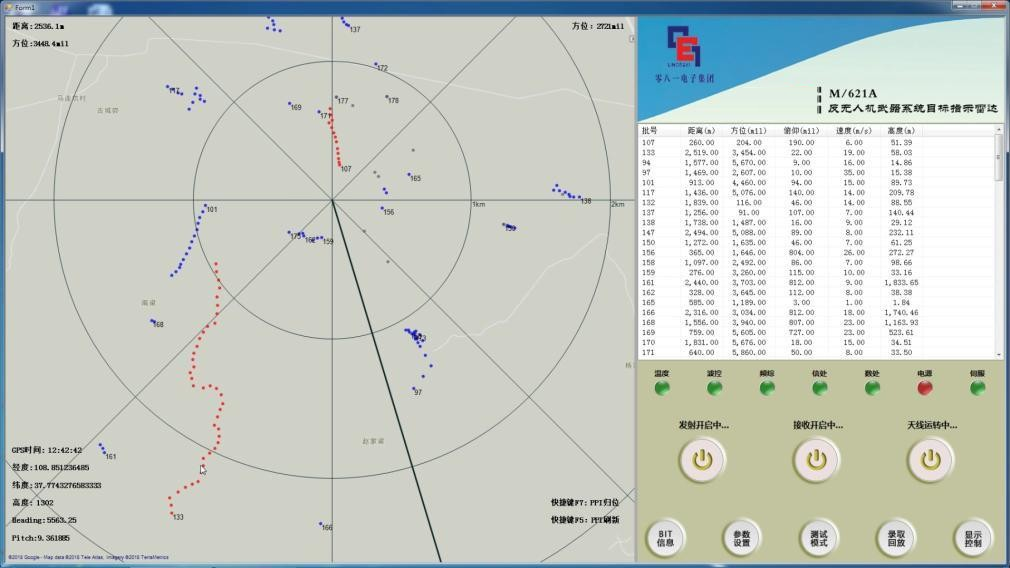Toggle the 发射 transmit power button
This screenshot has width=1010, height=568.
(x=703, y=460)
